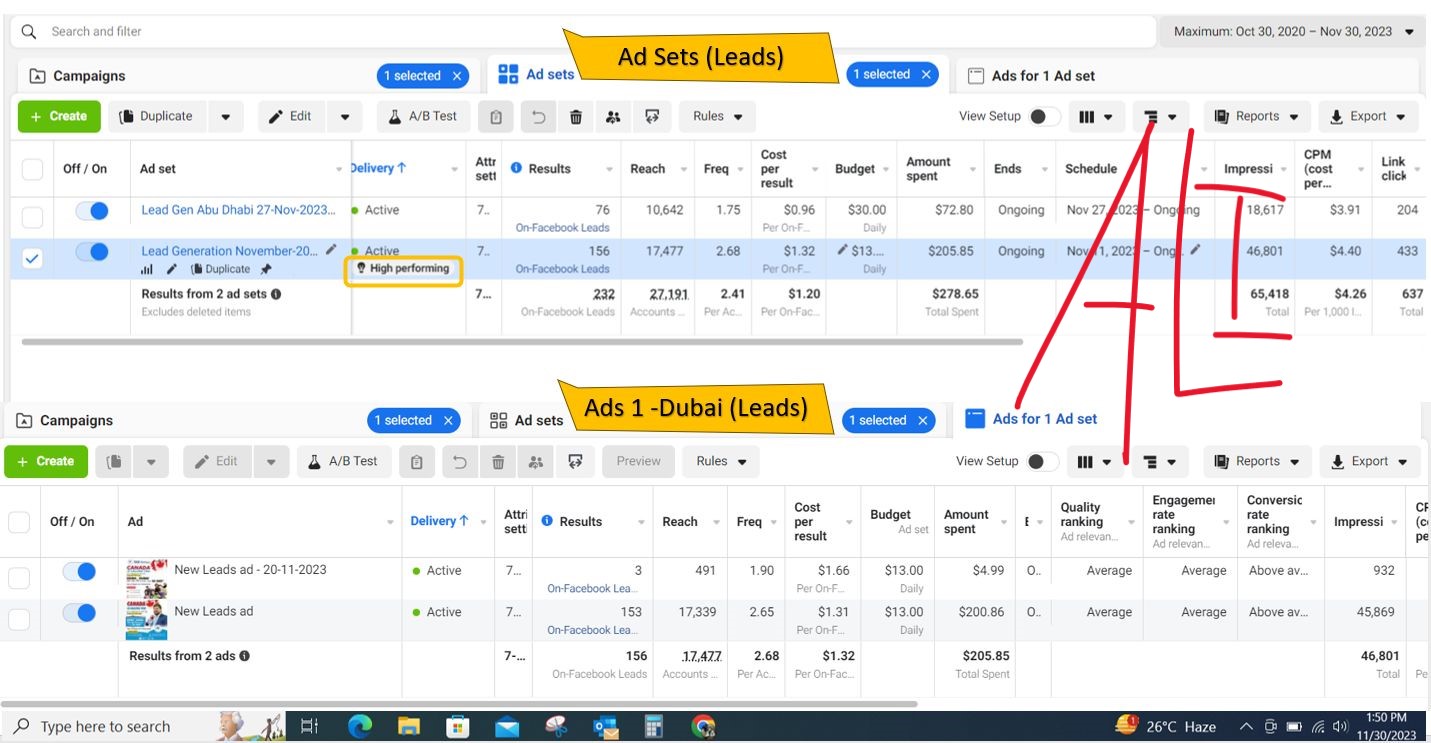Switch to the upper Campaigns tab
This screenshot has width=1431, height=743.
pyautogui.click(x=90, y=76)
